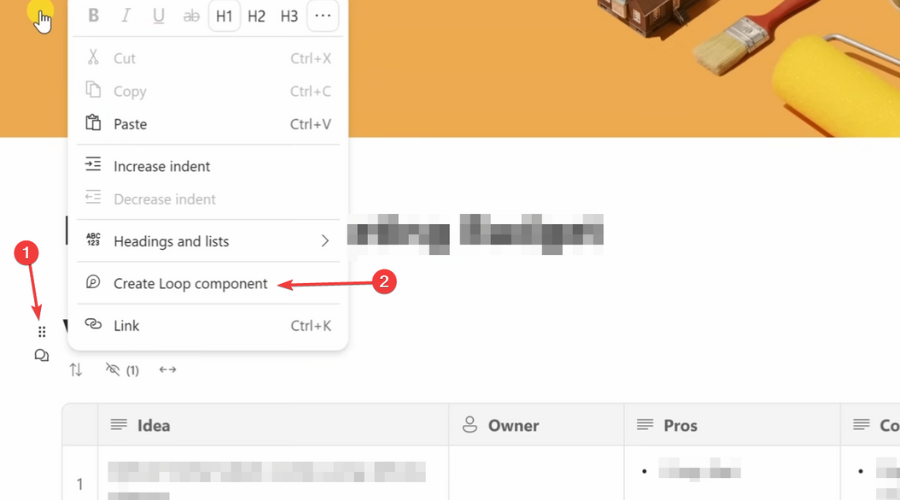Expand the Headings and lists submenu
This screenshot has width=900, height=500.
(208, 241)
